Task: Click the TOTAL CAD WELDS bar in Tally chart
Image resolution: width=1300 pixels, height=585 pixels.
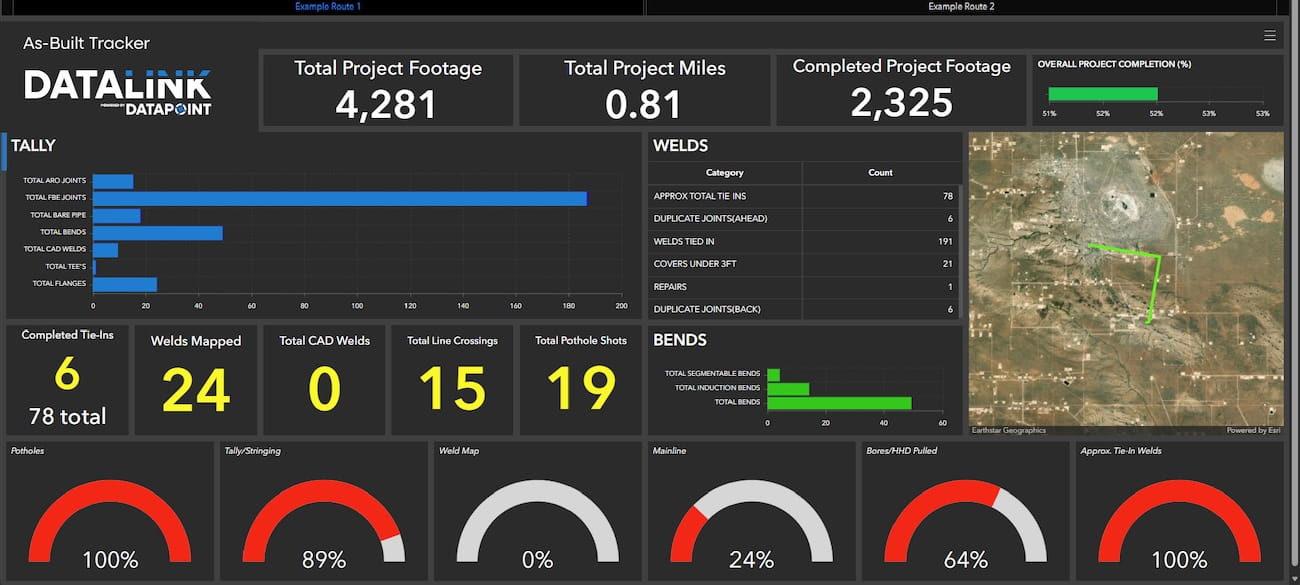Action: click(105, 250)
